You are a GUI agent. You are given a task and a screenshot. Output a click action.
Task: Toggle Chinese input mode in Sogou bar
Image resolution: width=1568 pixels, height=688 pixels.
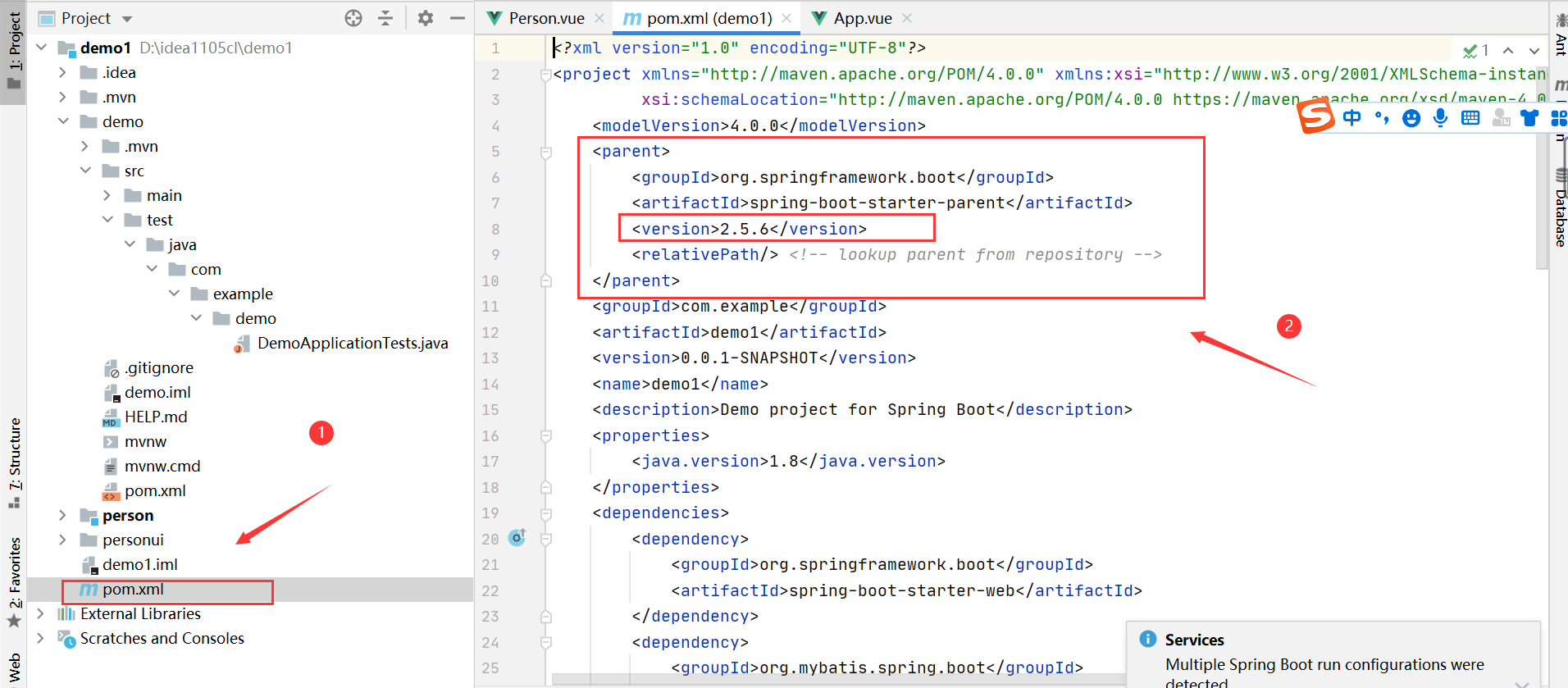(1352, 118)
